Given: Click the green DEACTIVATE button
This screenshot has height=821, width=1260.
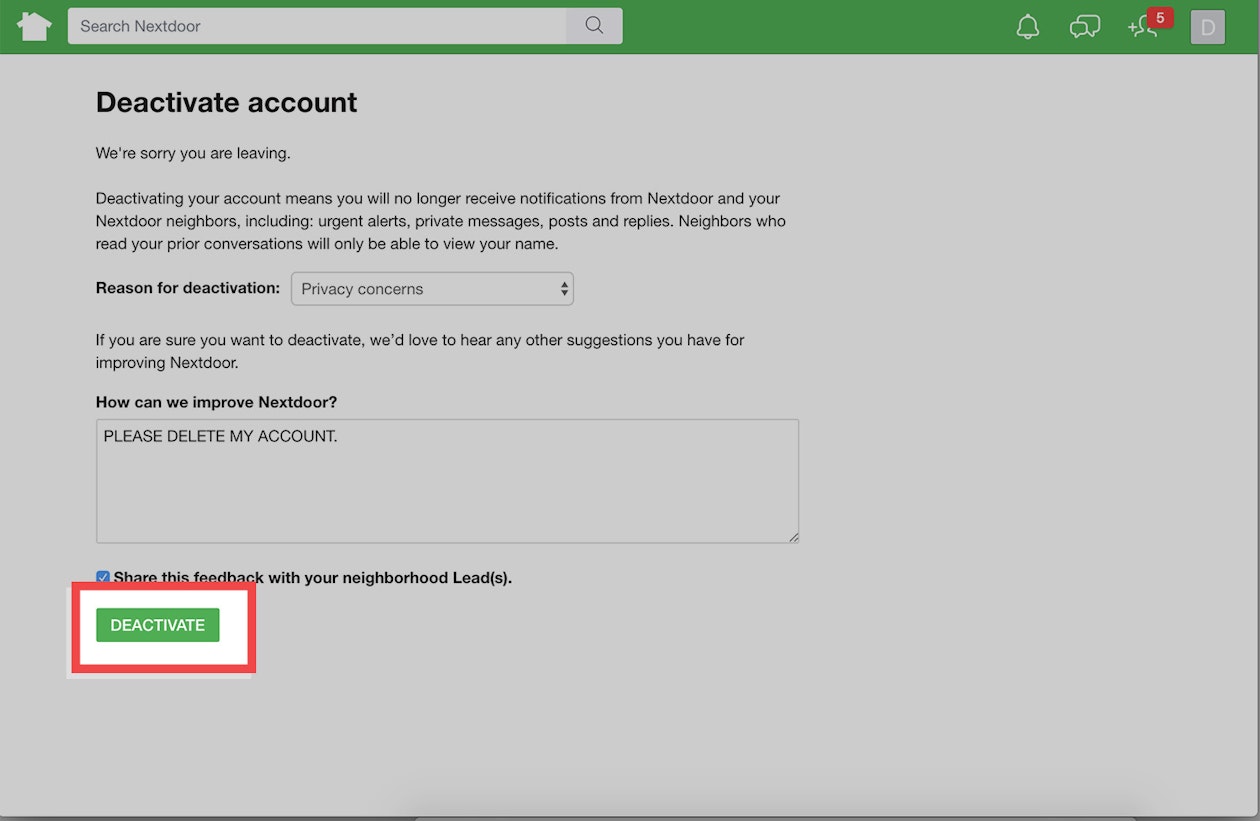Looking at the screenshot, I should pos(158,625).
